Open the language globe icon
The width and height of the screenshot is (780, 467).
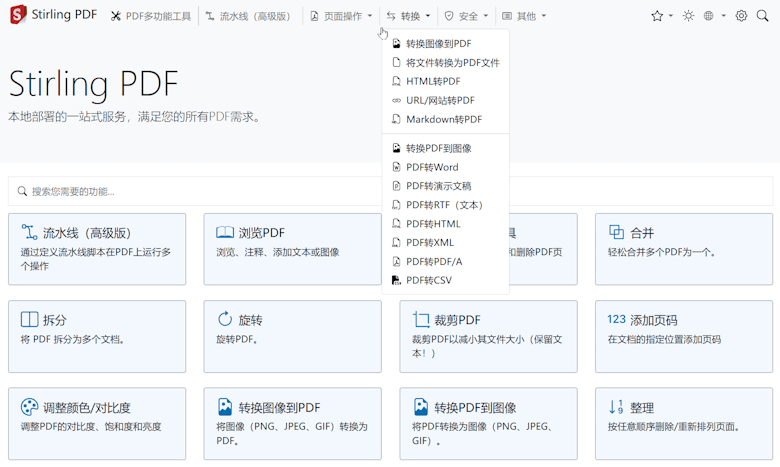(709, 16)
